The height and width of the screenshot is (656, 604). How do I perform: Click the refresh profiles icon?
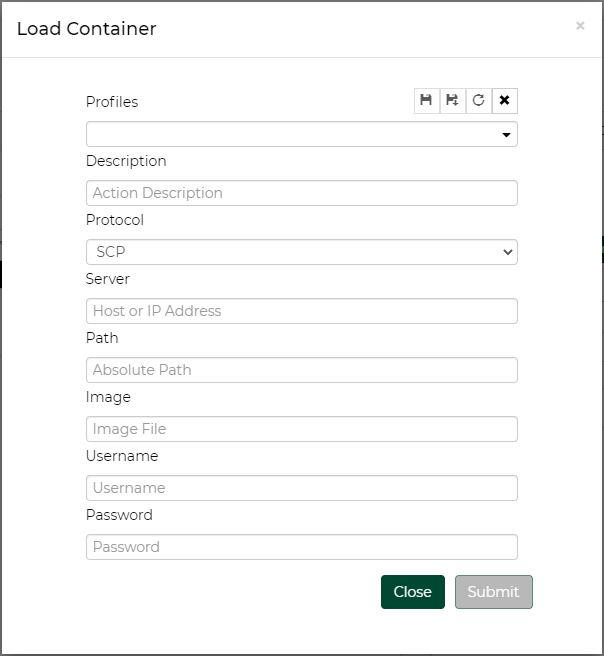point(479,100)
